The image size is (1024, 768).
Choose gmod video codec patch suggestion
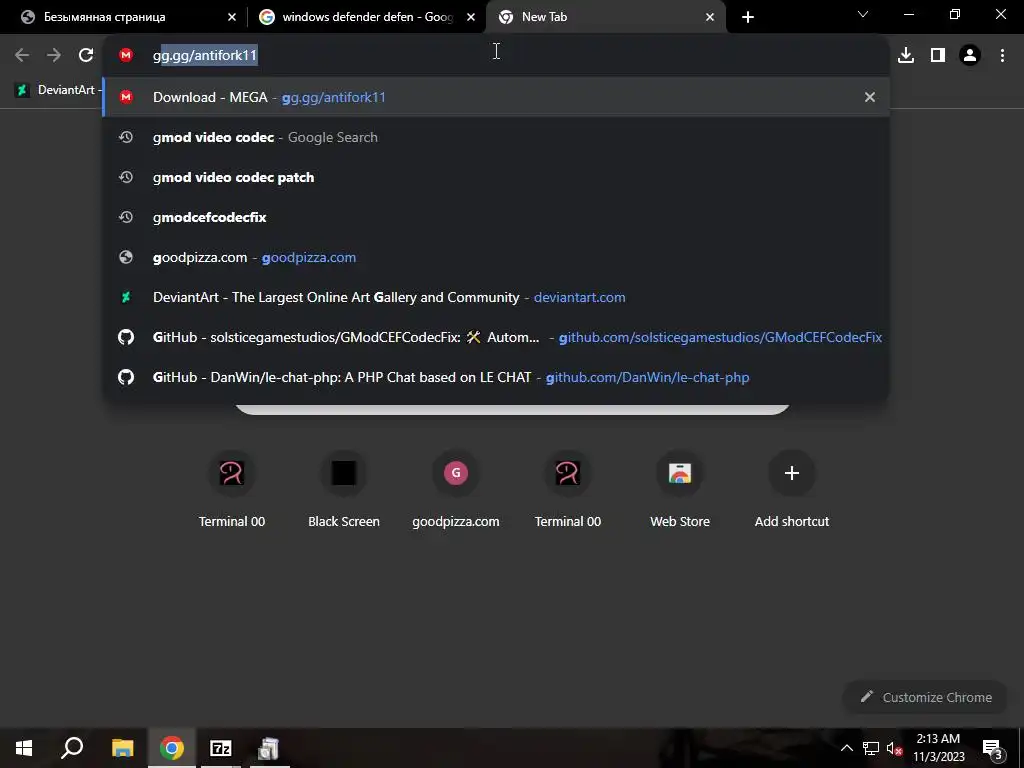tap(496, 178)
